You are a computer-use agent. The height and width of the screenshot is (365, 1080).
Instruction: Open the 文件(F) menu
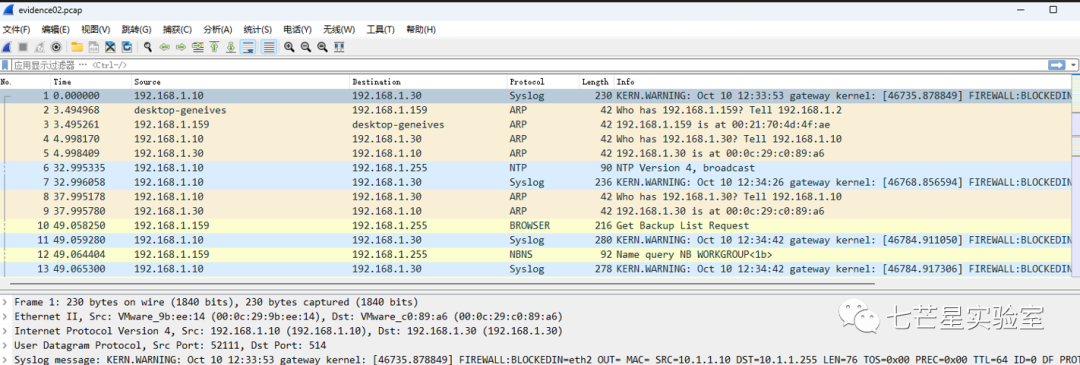(x=17, y=30)
